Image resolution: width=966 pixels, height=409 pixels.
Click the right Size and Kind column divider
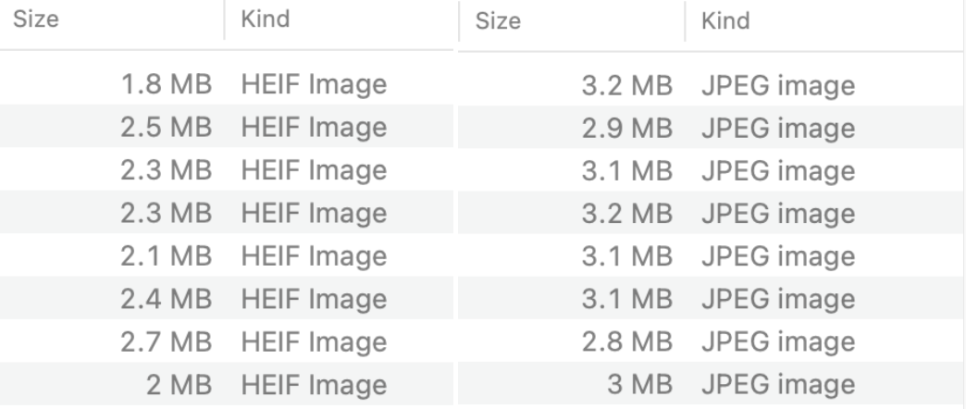[685, 22]
